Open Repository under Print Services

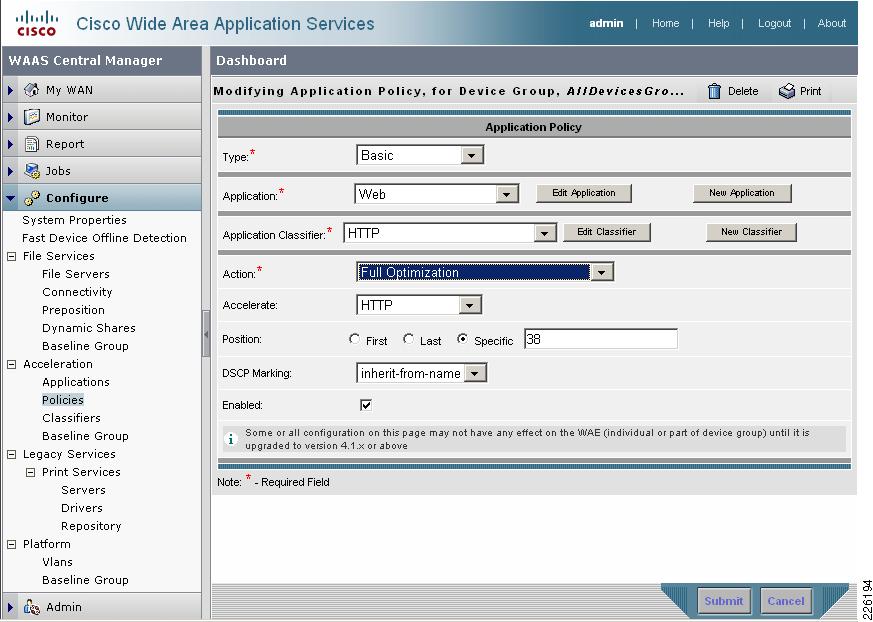click(x=91, y=526)
